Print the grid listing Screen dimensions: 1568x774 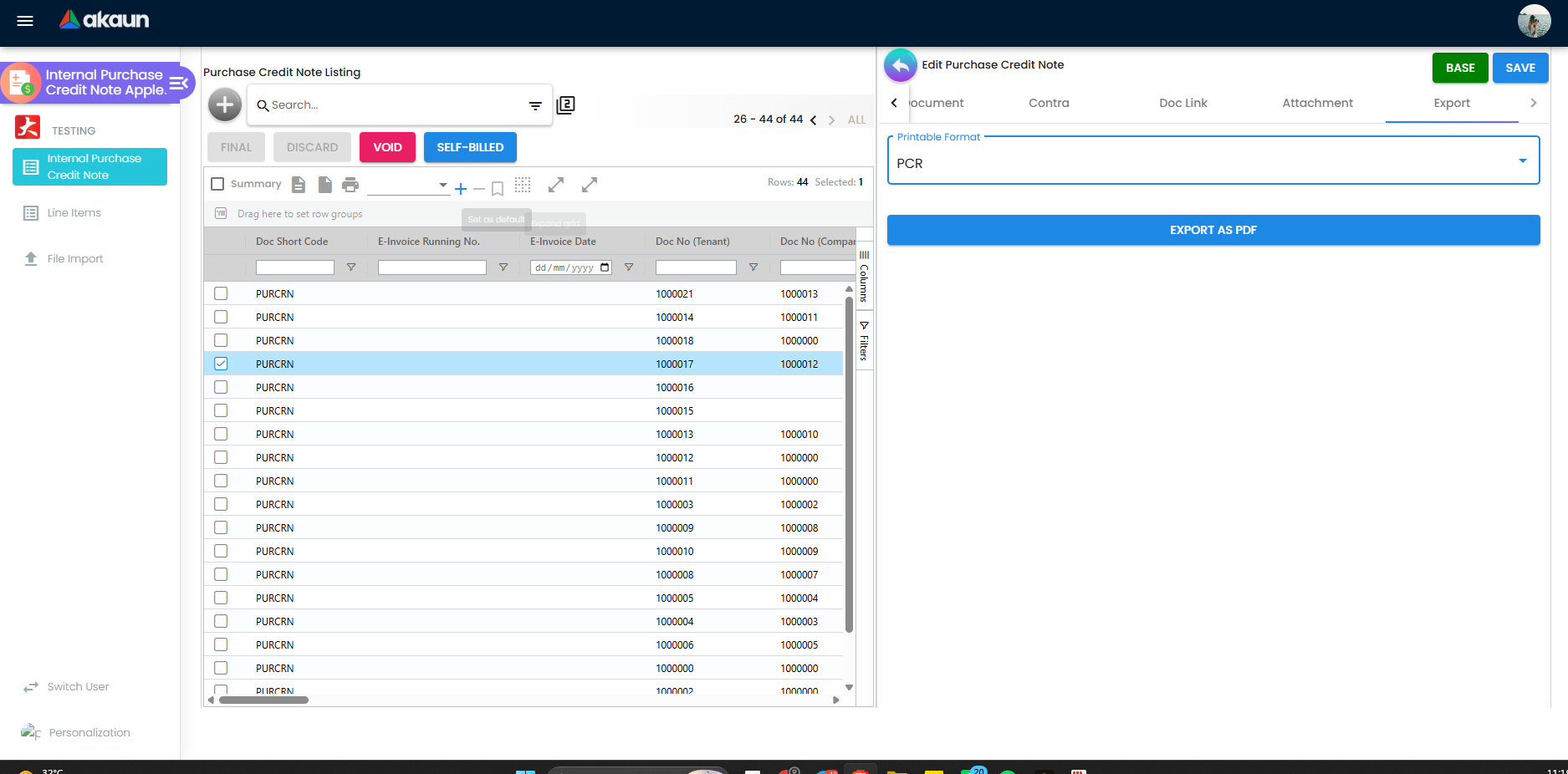point(350,185)
